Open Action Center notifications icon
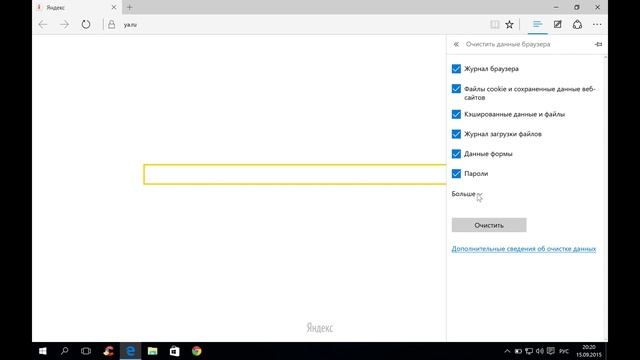 551,351
